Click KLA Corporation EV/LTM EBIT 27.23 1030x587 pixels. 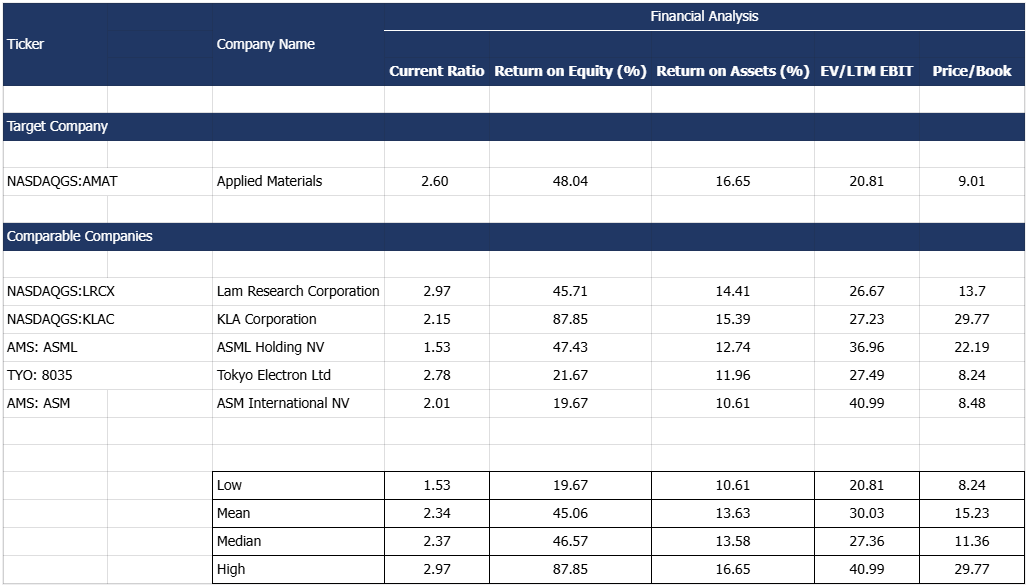866,319
